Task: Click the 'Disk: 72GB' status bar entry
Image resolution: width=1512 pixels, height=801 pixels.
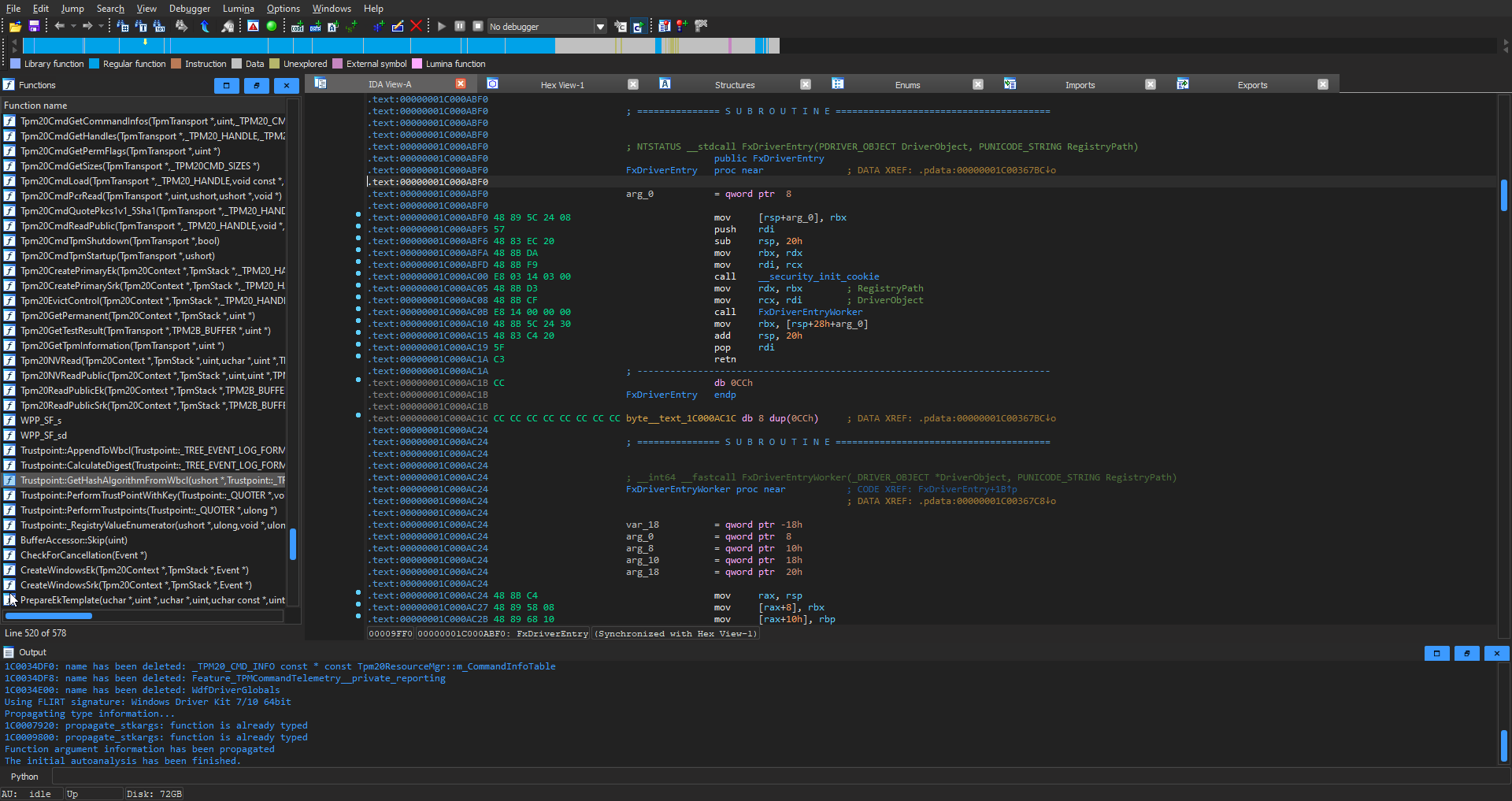Action: 154,794
